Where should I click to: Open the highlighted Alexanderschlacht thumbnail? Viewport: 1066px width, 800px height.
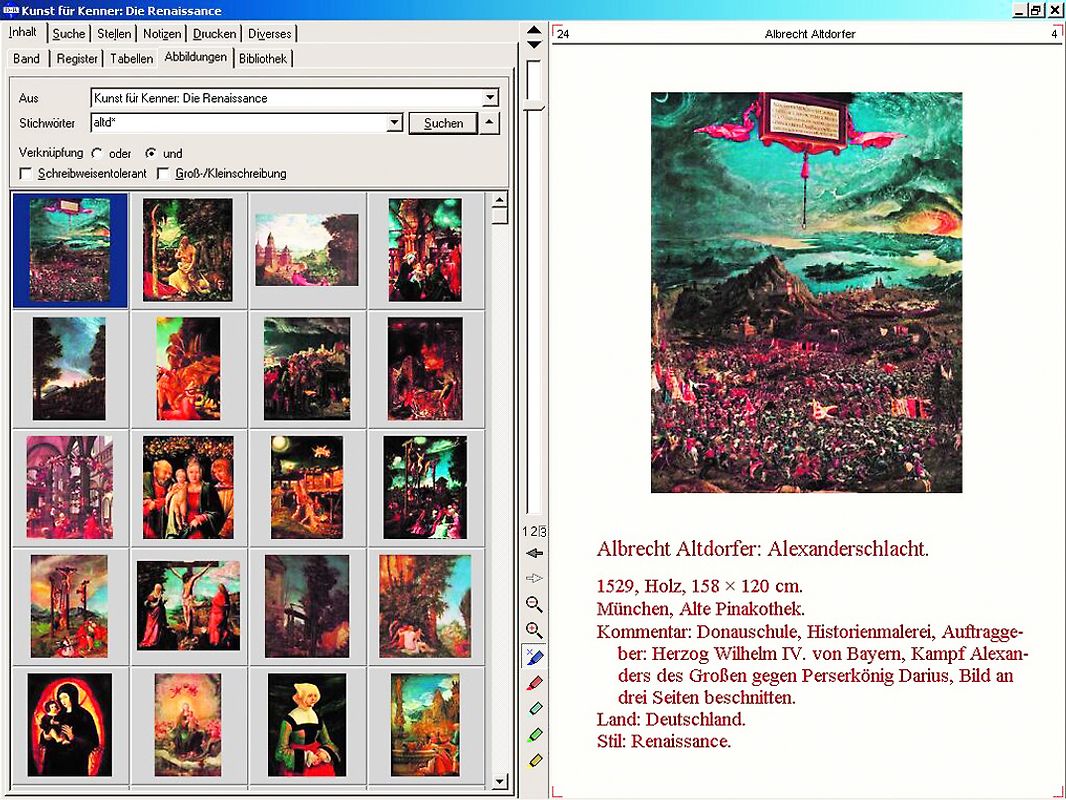(69, 249)
